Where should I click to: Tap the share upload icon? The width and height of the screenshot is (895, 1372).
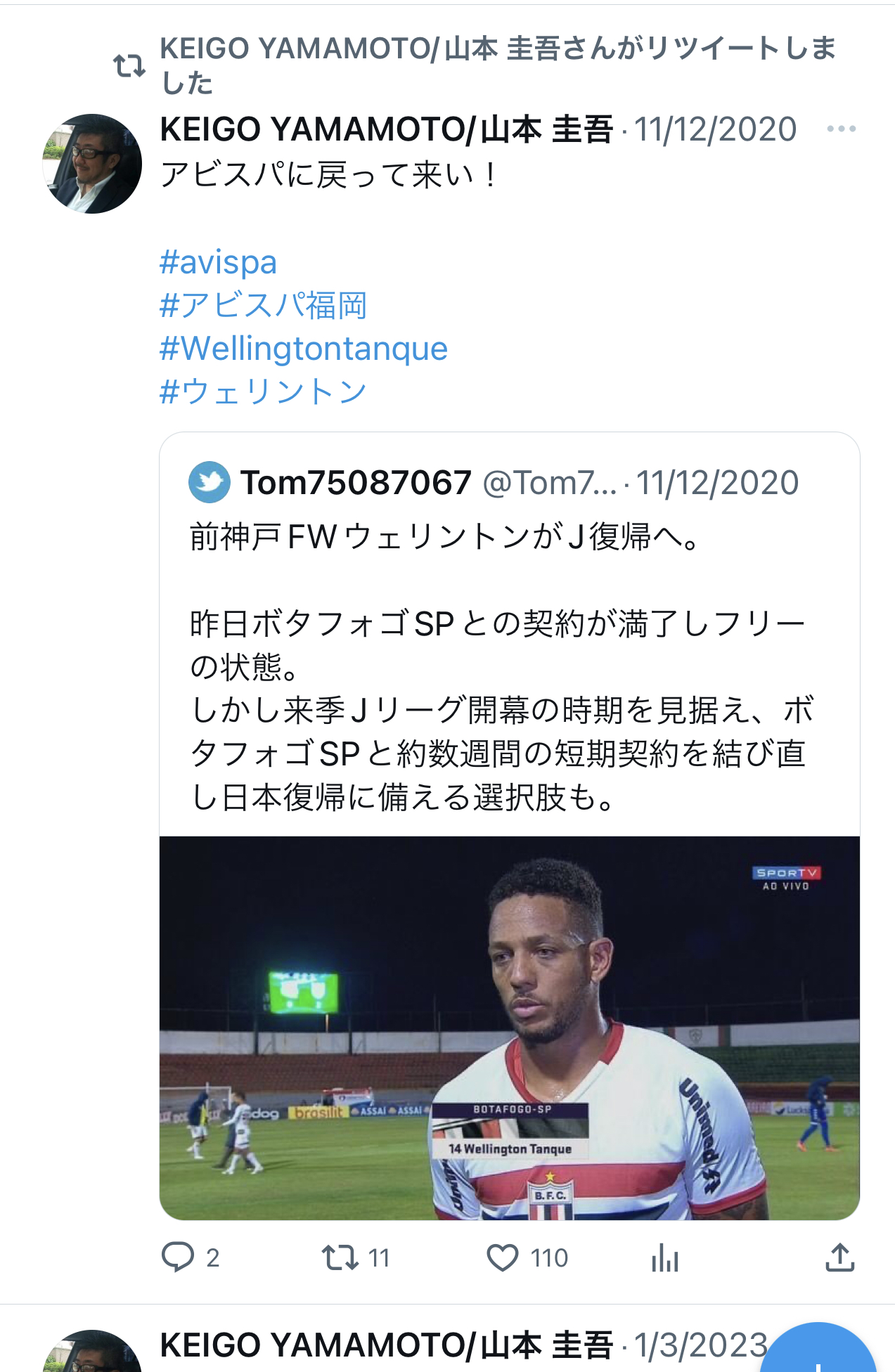point(839,1257)
